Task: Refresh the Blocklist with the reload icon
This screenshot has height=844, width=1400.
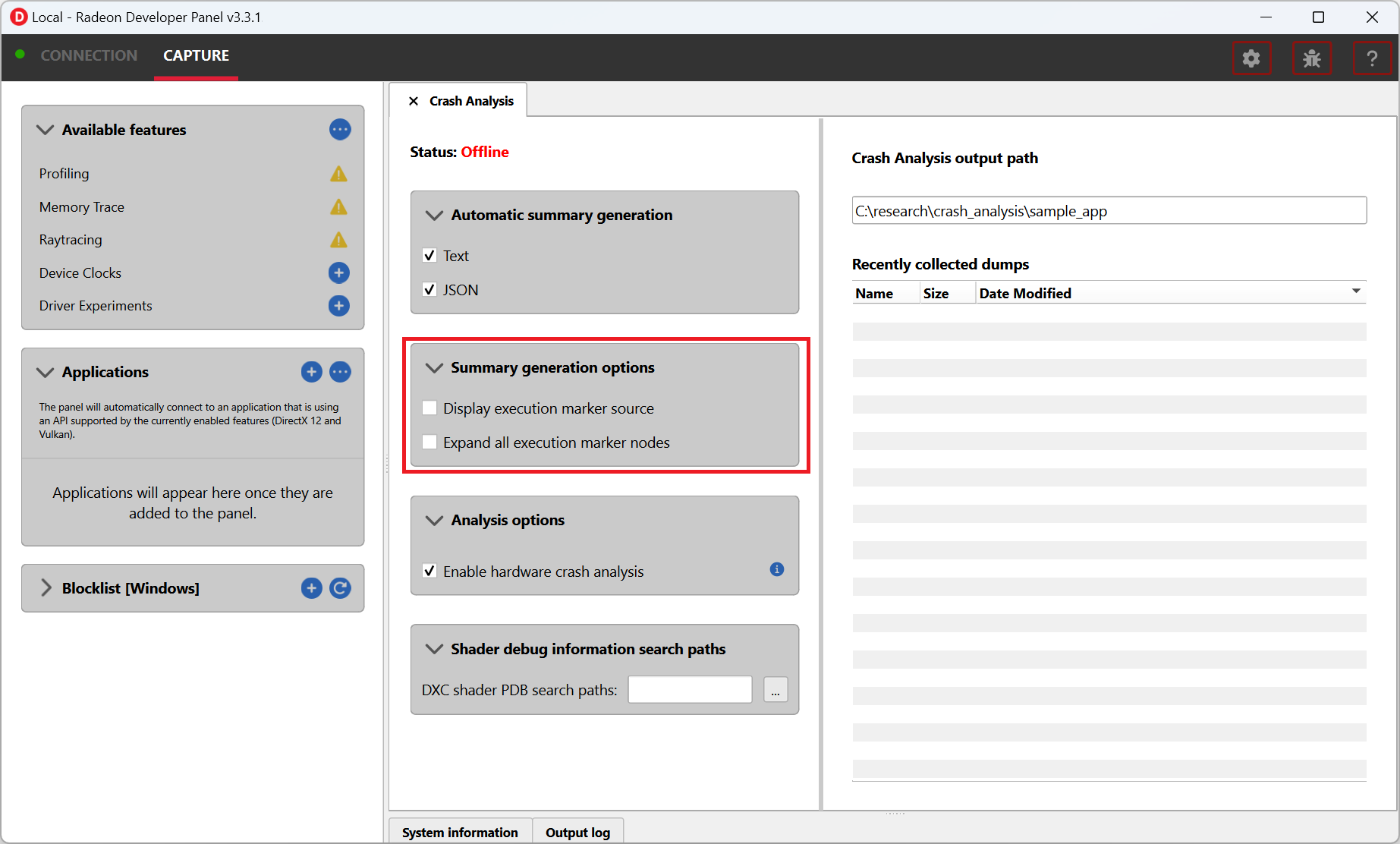Action: [340, 588]
